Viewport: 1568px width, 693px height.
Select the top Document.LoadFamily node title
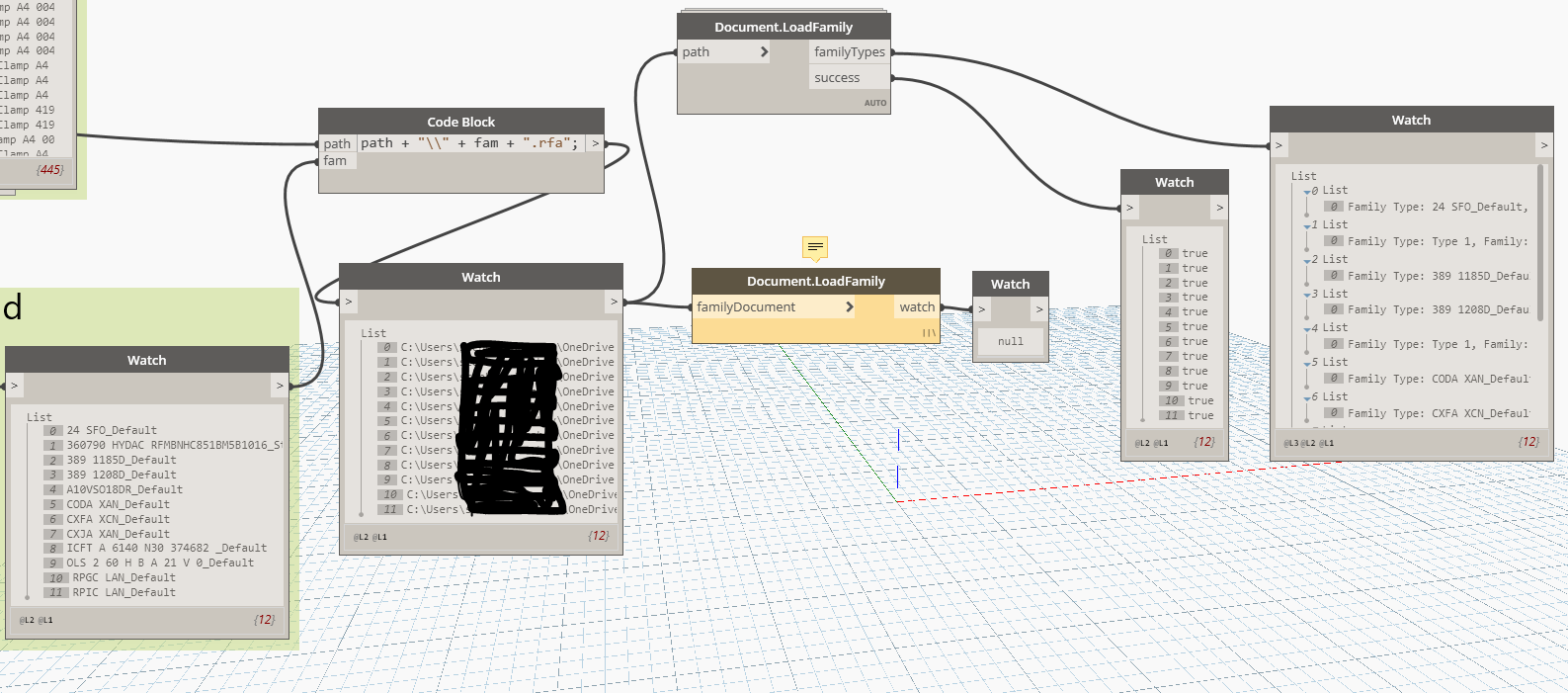point(784,27)
